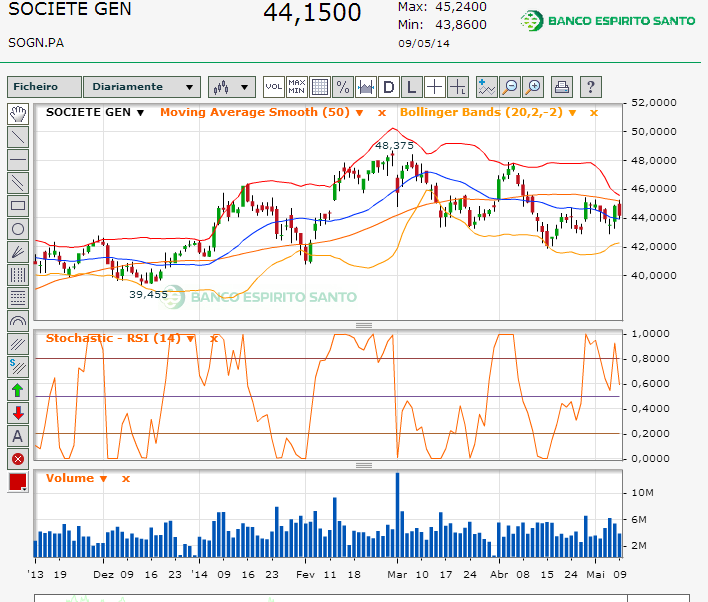
Task: Add green up arrow marker
Action: [x=18, y=390]
